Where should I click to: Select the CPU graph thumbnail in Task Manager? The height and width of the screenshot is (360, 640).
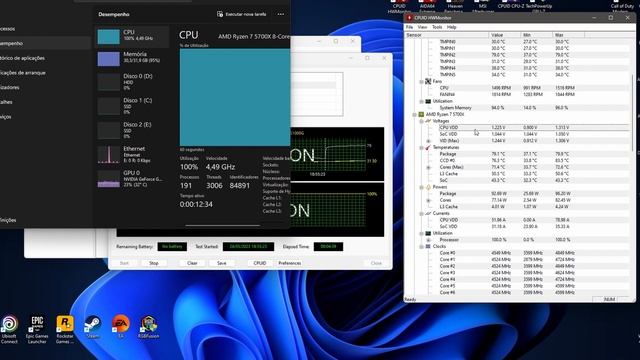click(109, 37)
